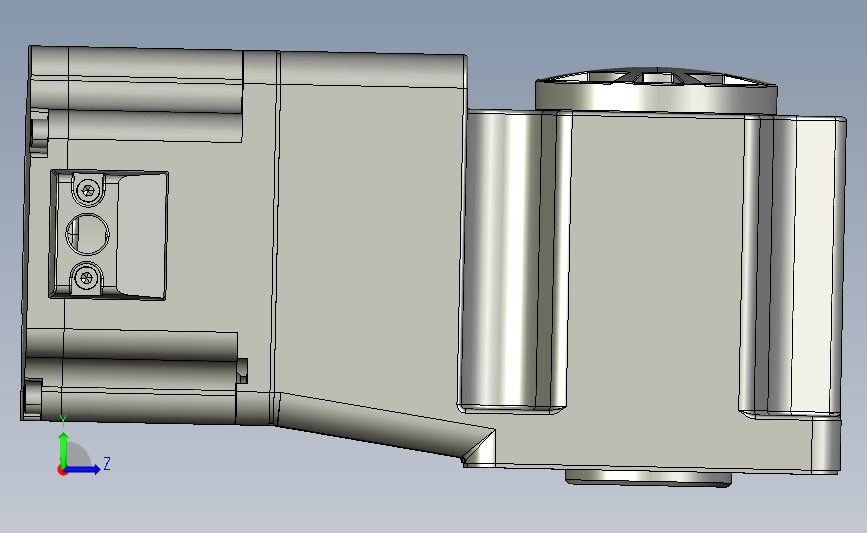Click the green Y axis arrow of triad
This screenshot has width=867, height=533.
point(64,449)
